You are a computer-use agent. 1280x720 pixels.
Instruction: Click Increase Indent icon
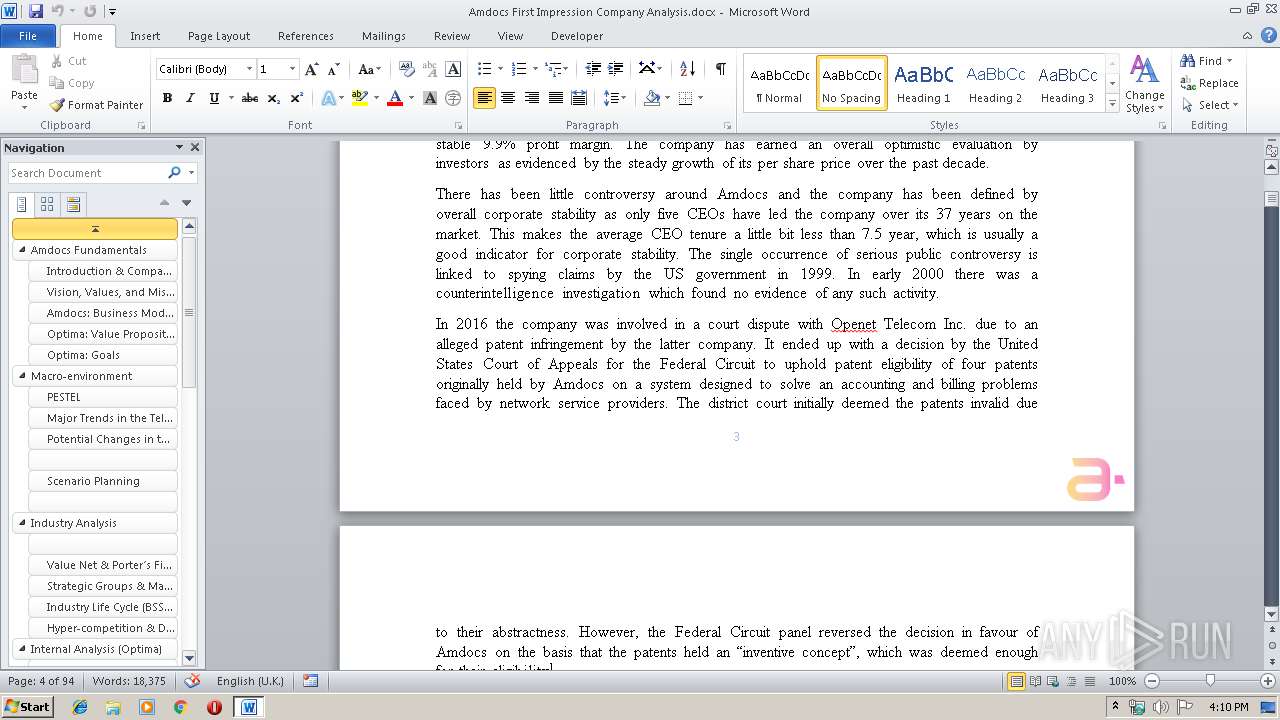click(615, 69)
